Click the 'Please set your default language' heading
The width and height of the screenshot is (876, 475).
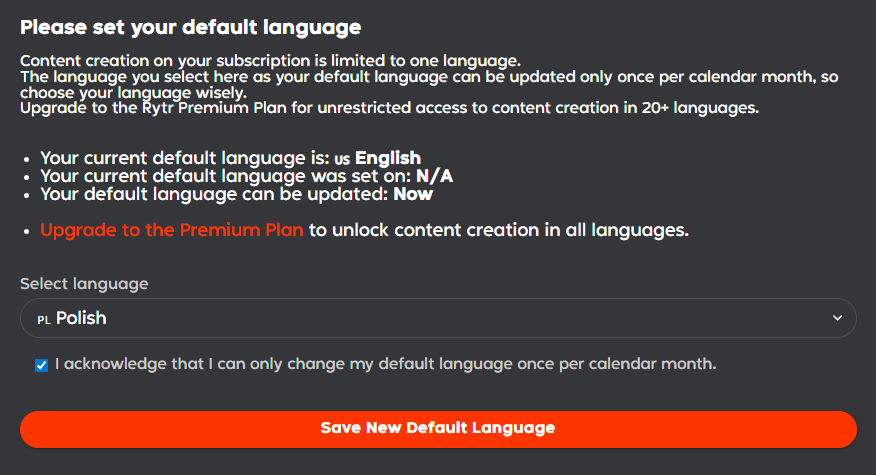tap(190, 27)
